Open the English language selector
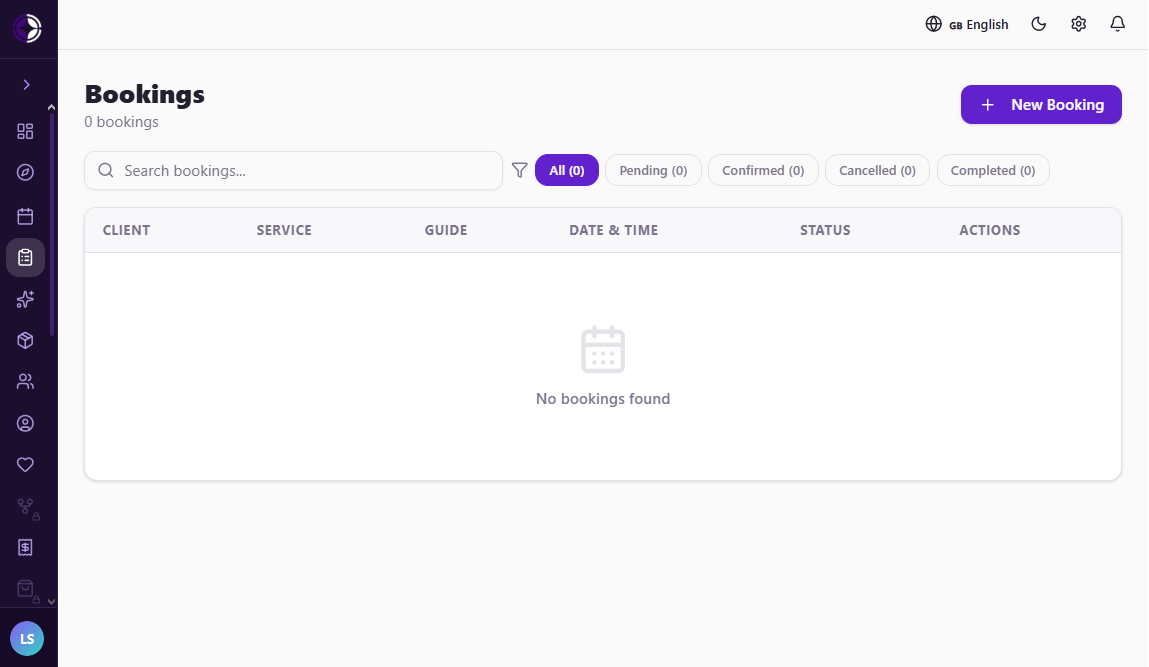 click(967, 24)
